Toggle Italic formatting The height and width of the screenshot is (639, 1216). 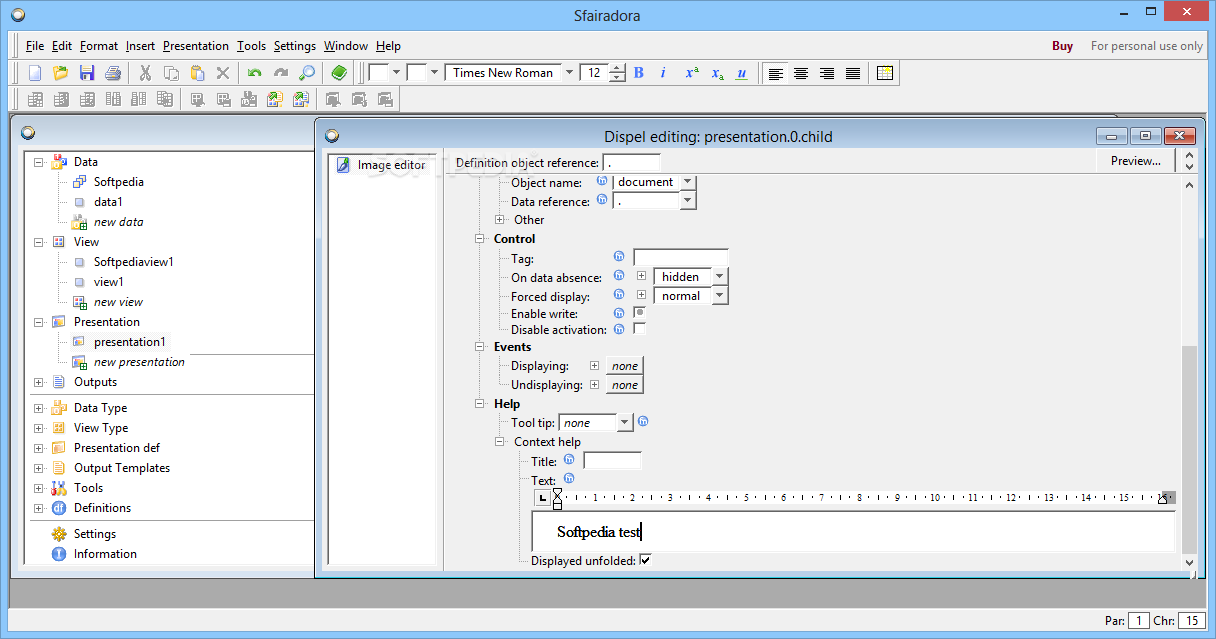tap(663, 73)
